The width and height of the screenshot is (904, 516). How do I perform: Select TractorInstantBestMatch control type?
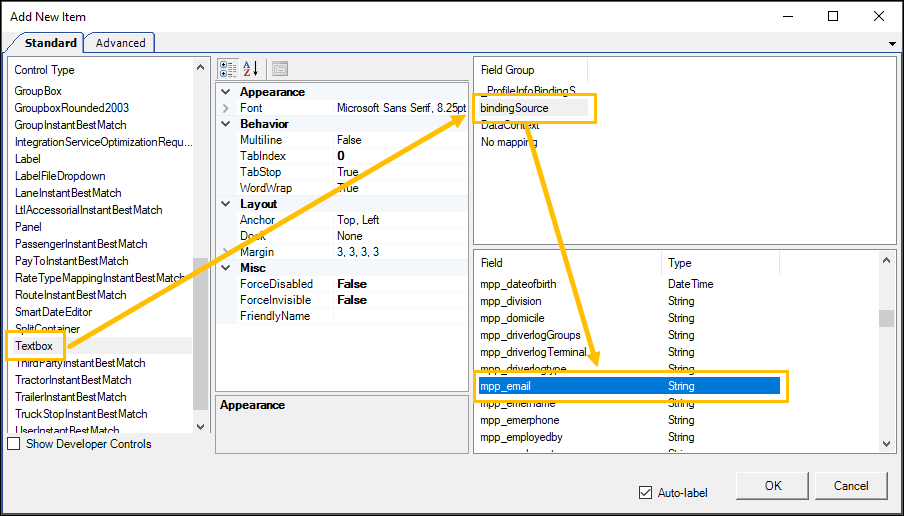pyautogui.click(x=73, y=380)
